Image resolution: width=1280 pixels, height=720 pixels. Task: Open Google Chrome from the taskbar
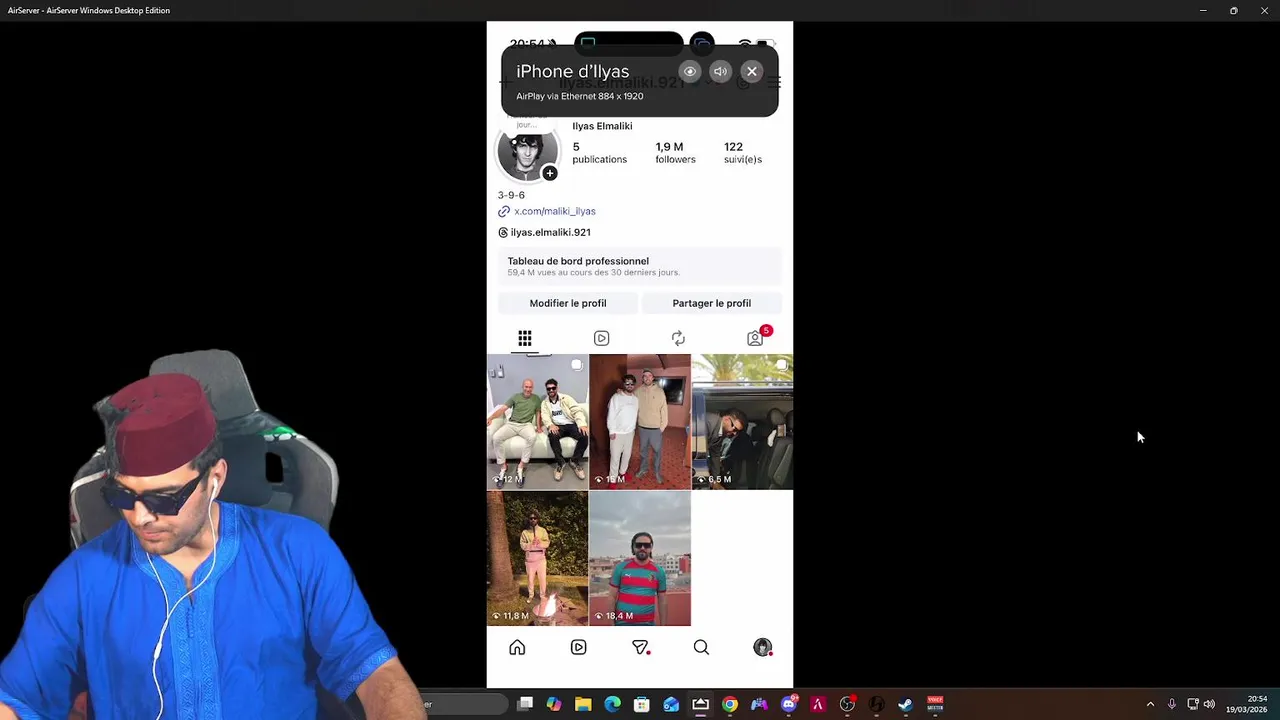[x=730, y=704]
